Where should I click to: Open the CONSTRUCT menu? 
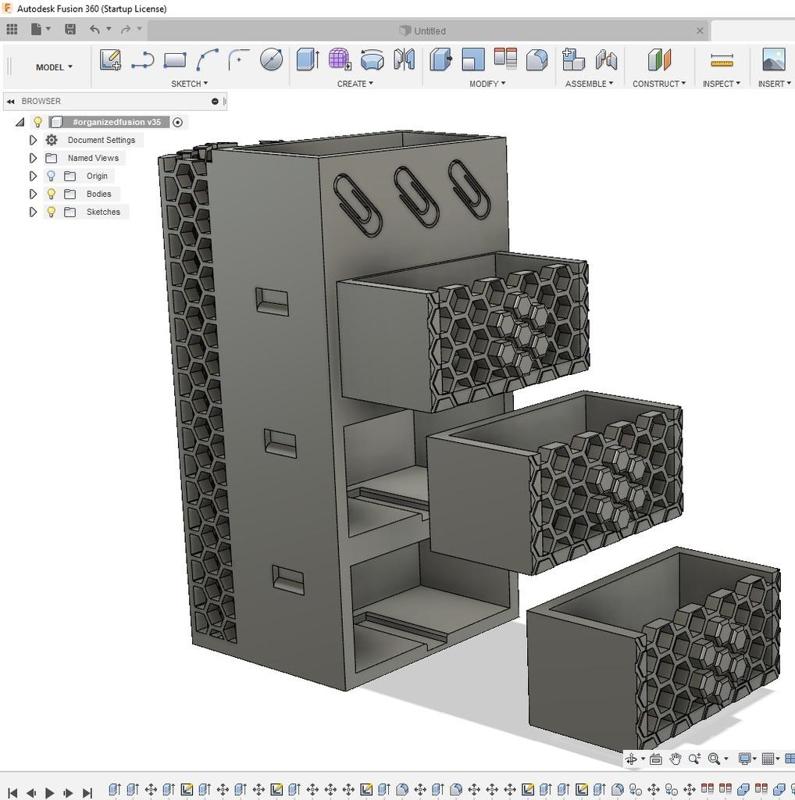(x=659, y=84)
